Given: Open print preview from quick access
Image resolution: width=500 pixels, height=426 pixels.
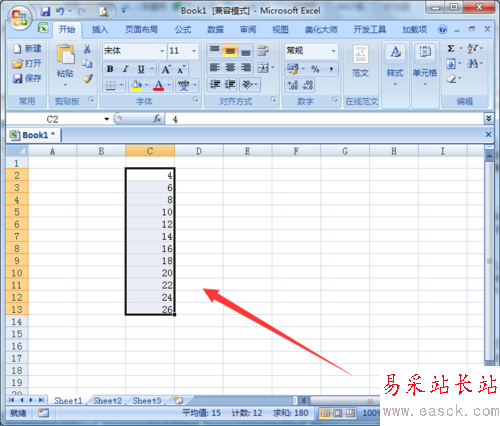Looking at the screenshot, I should point(104,12).
